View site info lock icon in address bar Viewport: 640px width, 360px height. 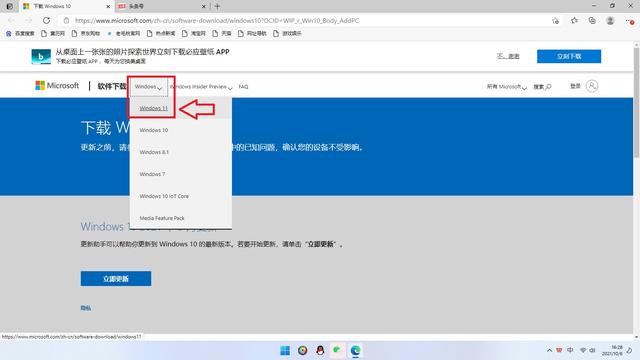[67, 20]
